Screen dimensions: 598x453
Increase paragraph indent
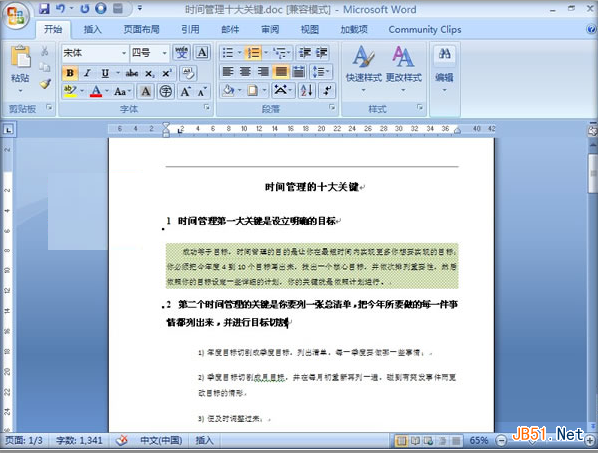321,52
